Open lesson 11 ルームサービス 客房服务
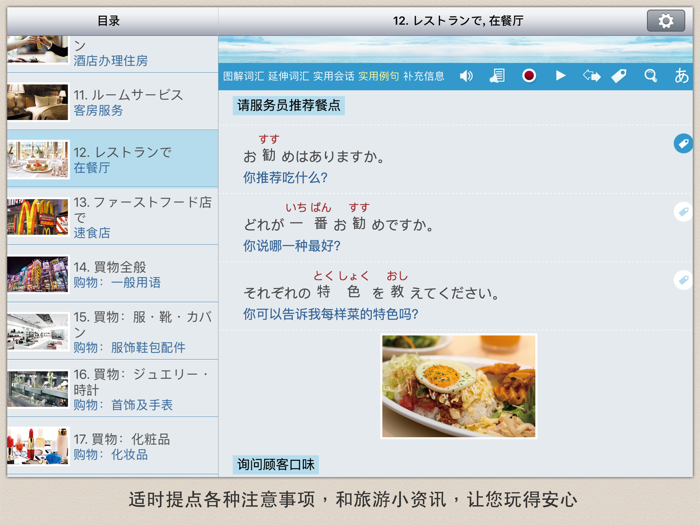700x525 pixels. [x=112, y=102]
